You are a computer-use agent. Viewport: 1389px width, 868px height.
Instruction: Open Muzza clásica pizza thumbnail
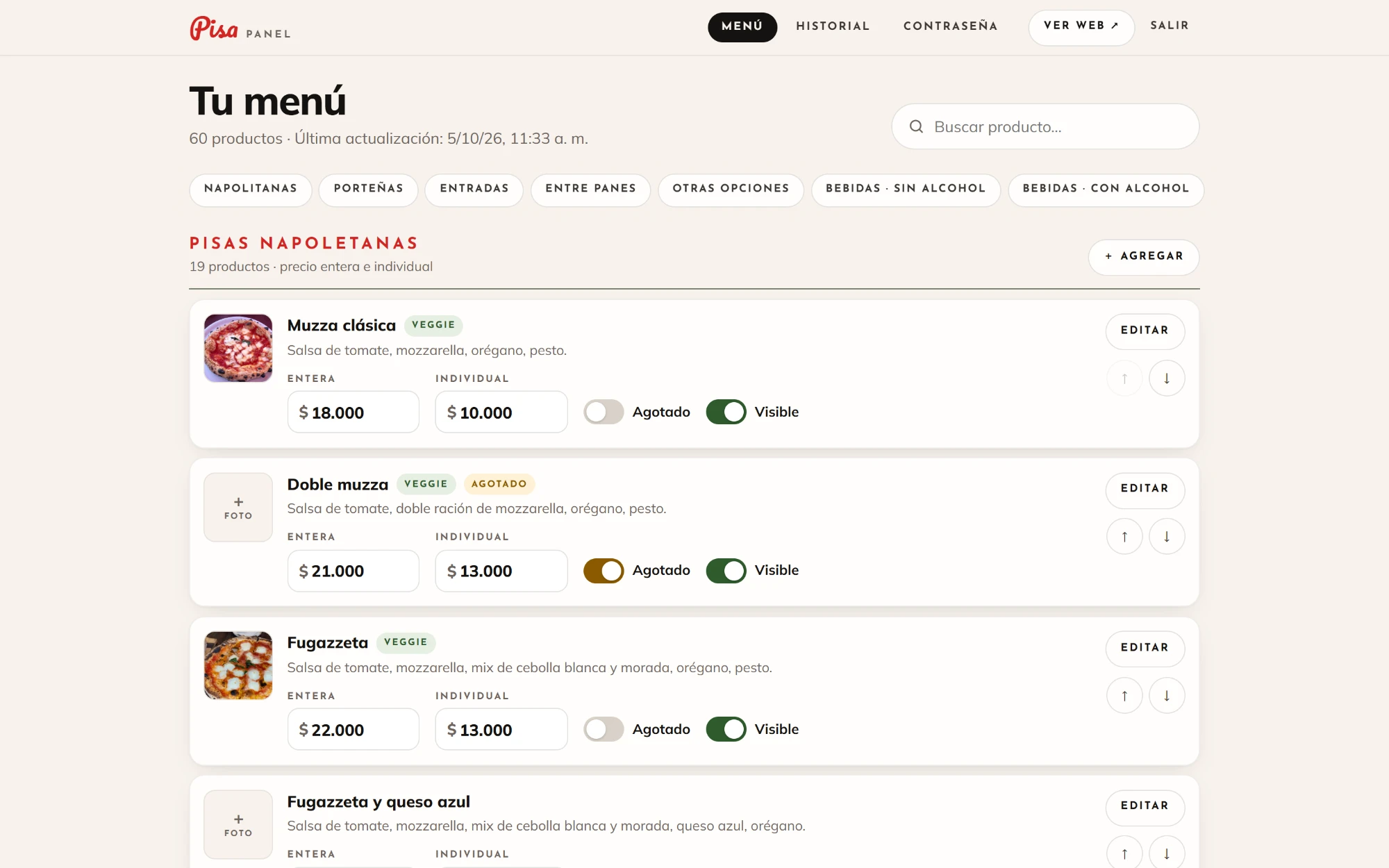[x=238, y=349]
